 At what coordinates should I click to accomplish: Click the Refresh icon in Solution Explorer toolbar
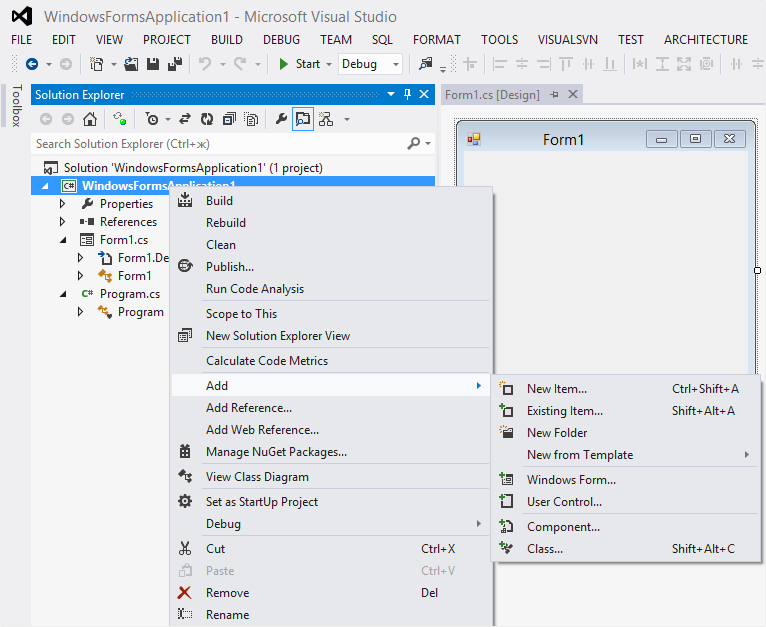pos(207,119)
